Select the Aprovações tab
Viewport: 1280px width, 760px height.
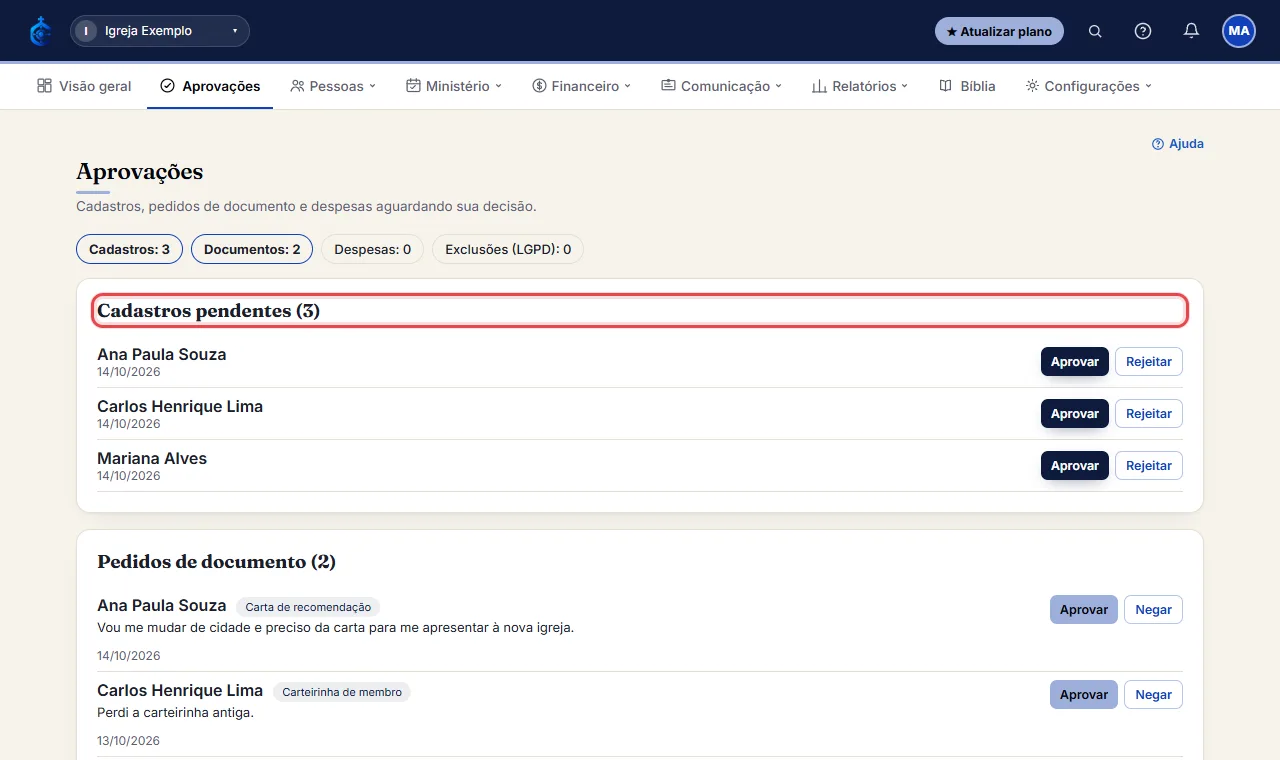point(210,86)
